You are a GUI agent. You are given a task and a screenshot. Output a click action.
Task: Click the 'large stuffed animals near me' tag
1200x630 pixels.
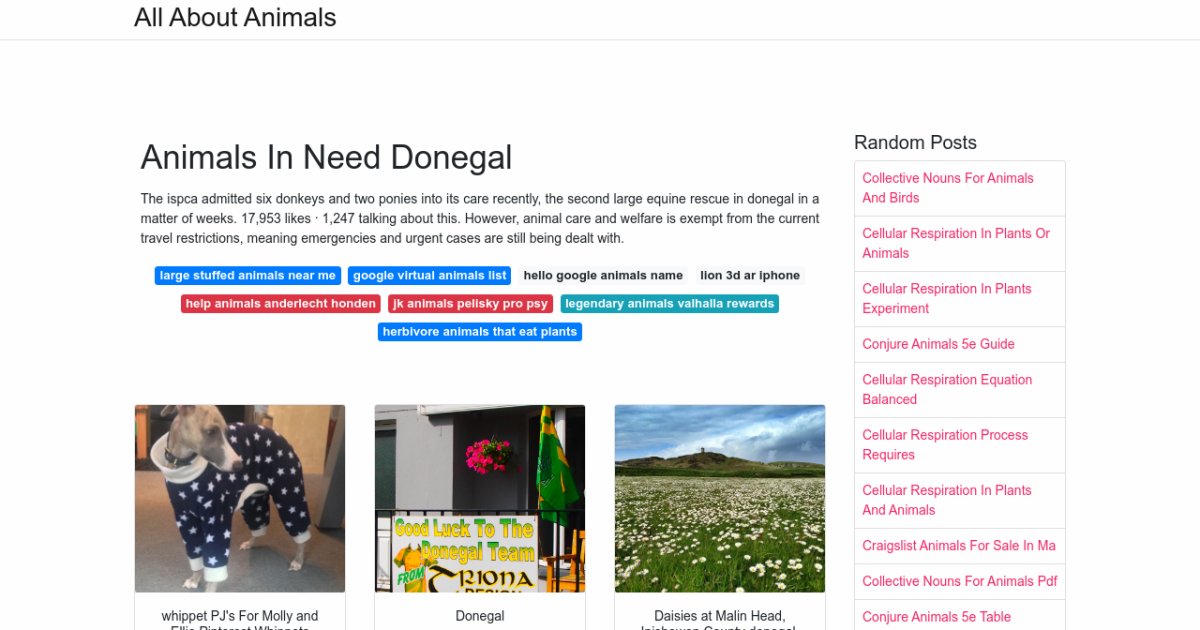[248, 276]
